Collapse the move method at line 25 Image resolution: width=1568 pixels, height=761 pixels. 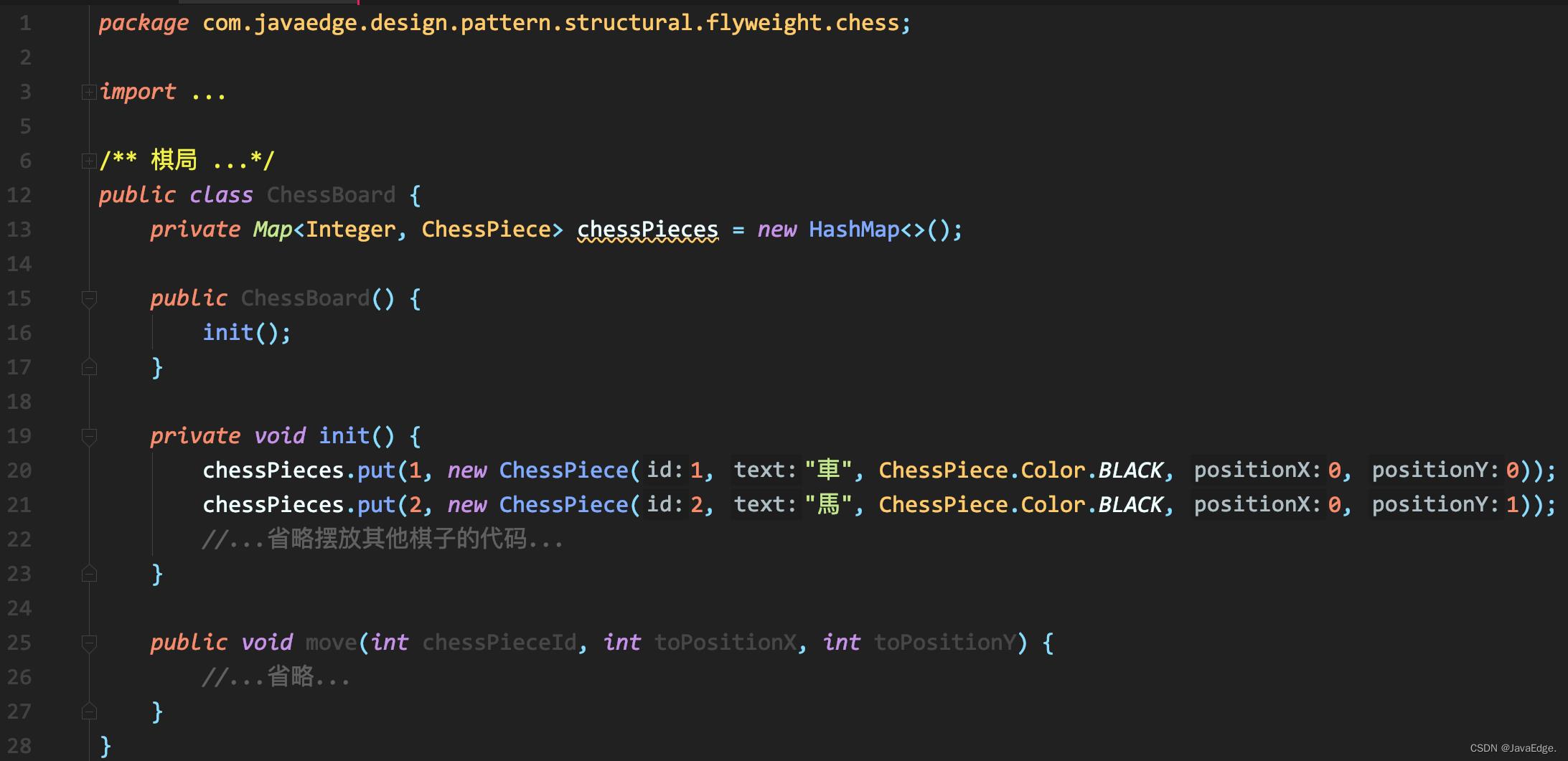click(x=89, y=643)
